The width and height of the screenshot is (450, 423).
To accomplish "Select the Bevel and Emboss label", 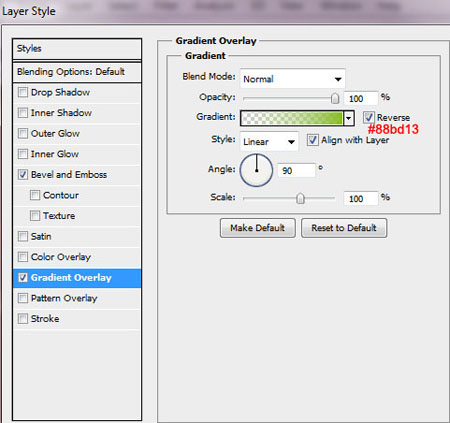I will 69,174.
